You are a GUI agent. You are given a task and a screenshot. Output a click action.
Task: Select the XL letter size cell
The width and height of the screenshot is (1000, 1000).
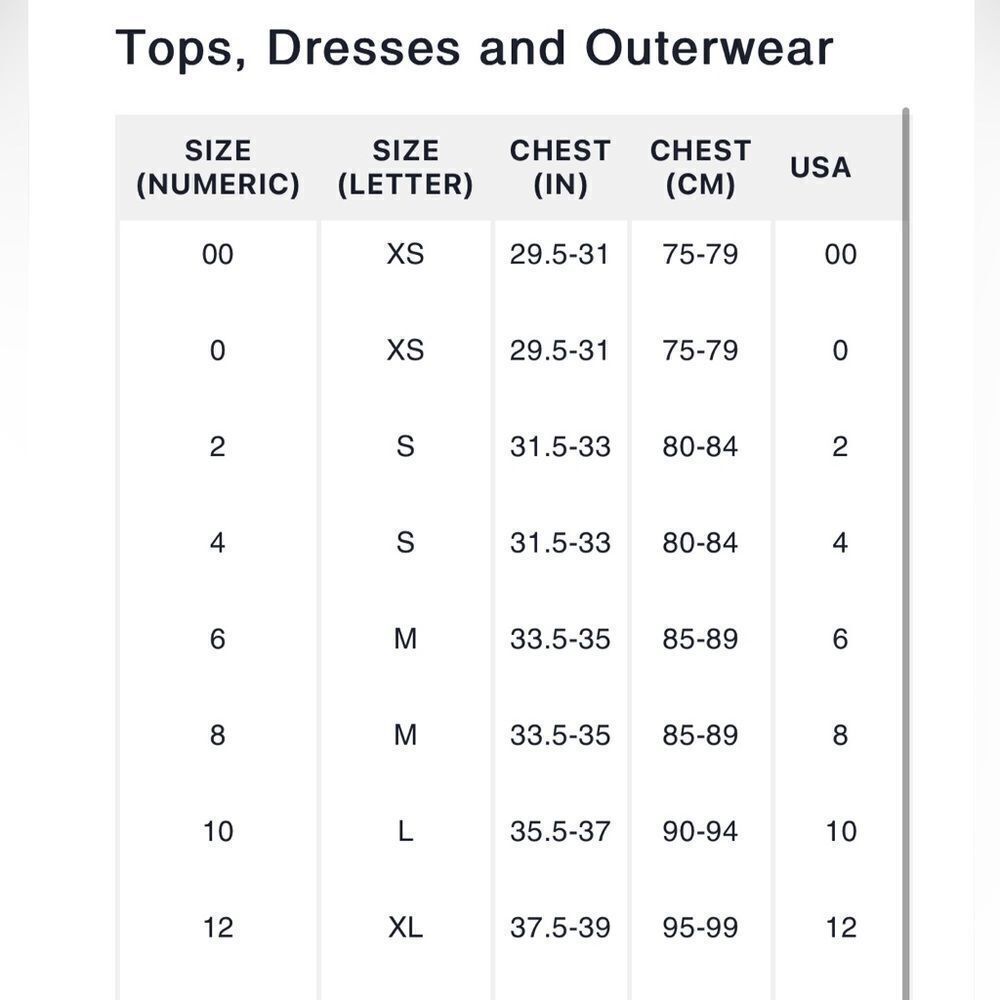pos(406,928)
